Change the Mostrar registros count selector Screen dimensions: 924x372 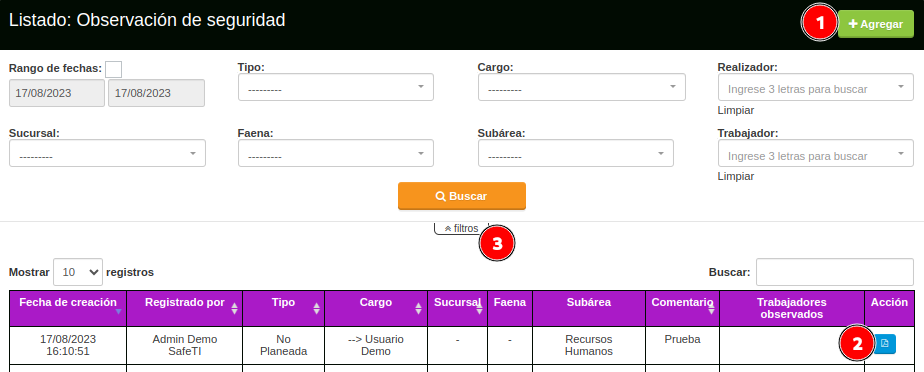click(78, 272)
